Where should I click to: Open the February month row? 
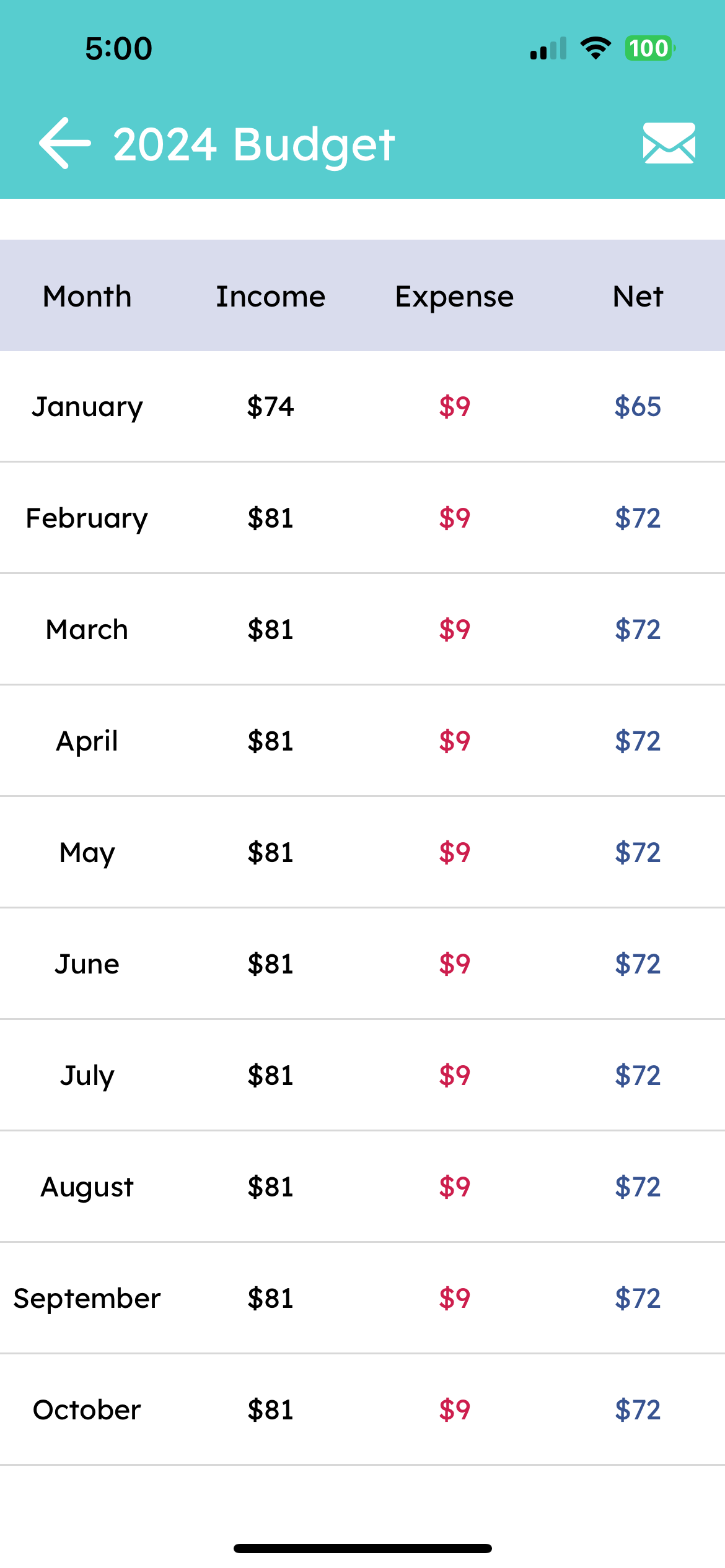(x=87, y=518)
